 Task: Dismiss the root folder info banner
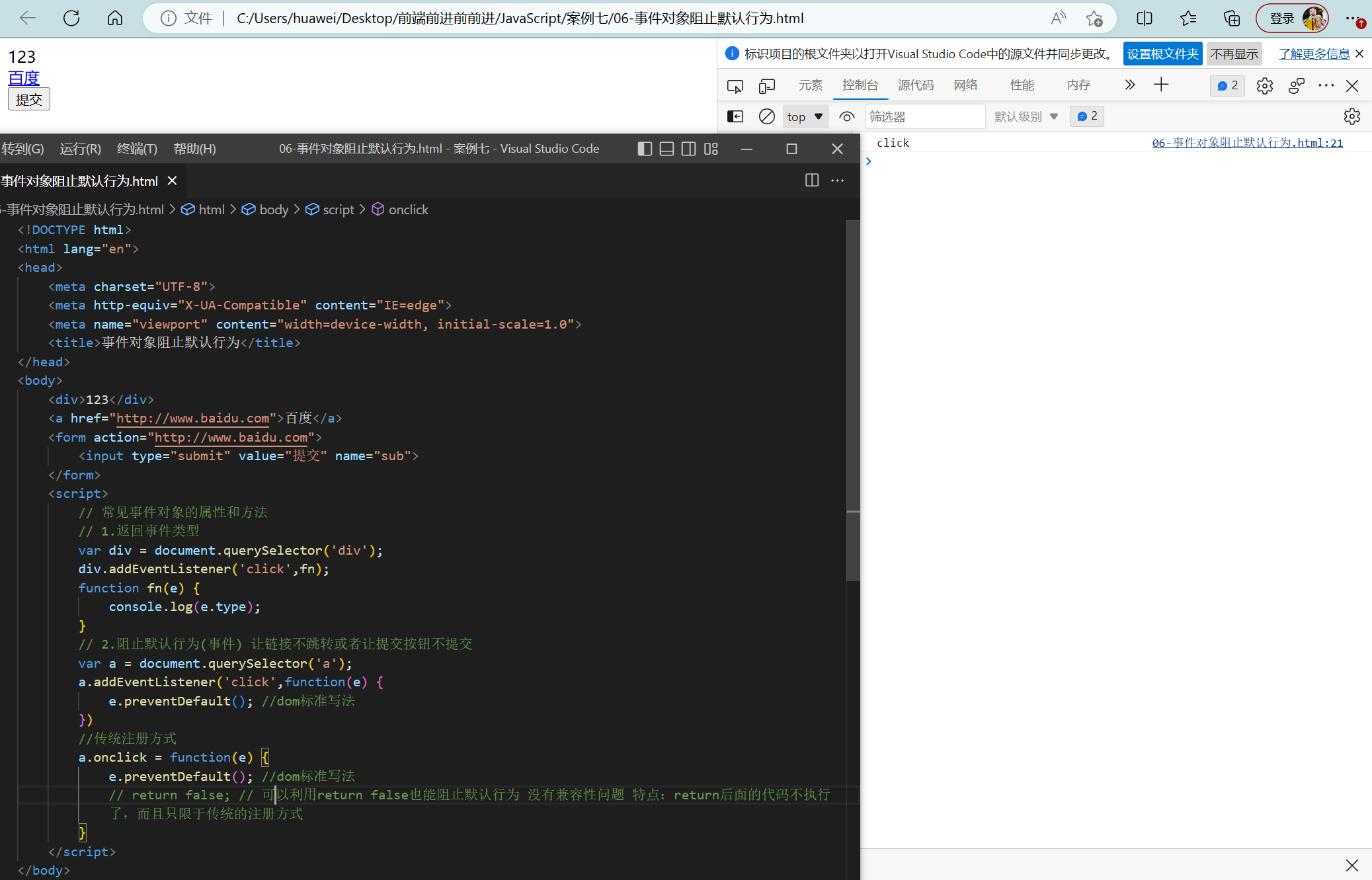pyautogui.click(x=1359, y=54)
